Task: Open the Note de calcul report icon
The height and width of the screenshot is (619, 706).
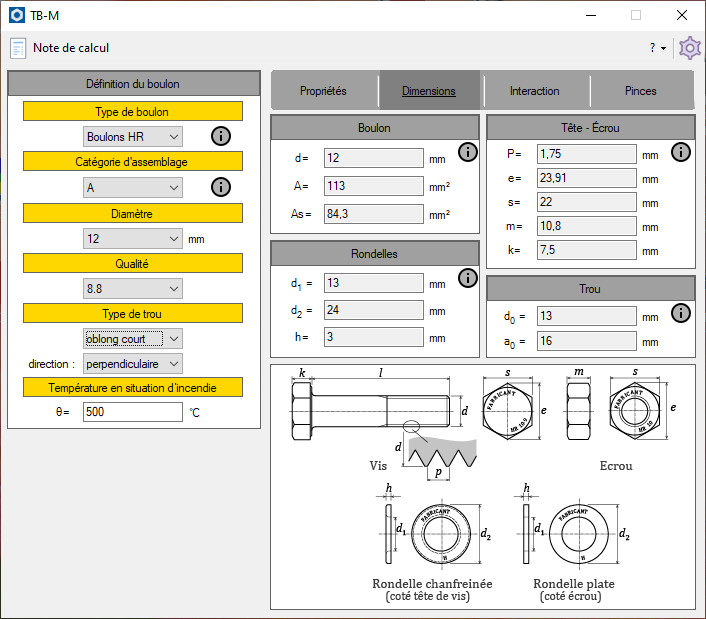Action: [18, 48]
